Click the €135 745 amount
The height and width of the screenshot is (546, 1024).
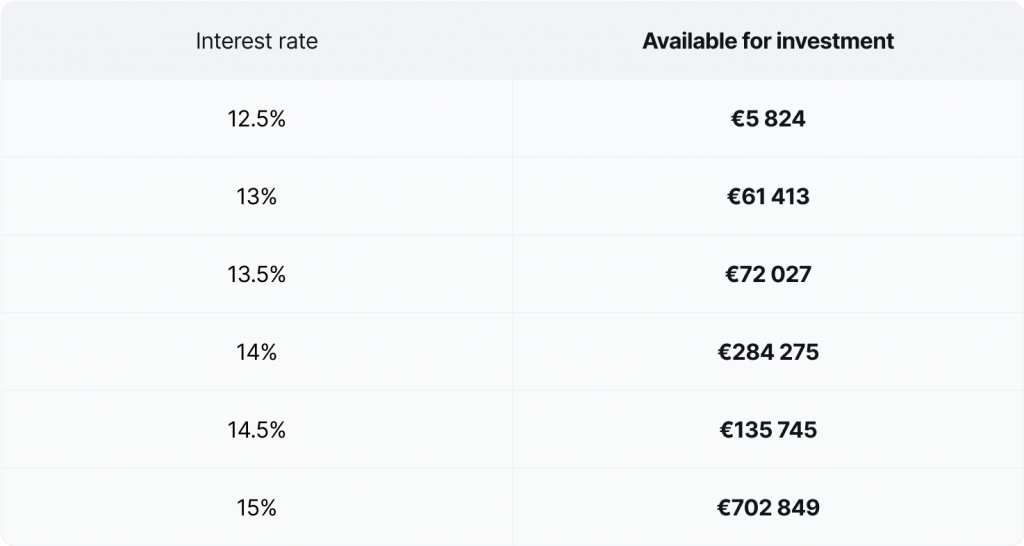point(768,430)
